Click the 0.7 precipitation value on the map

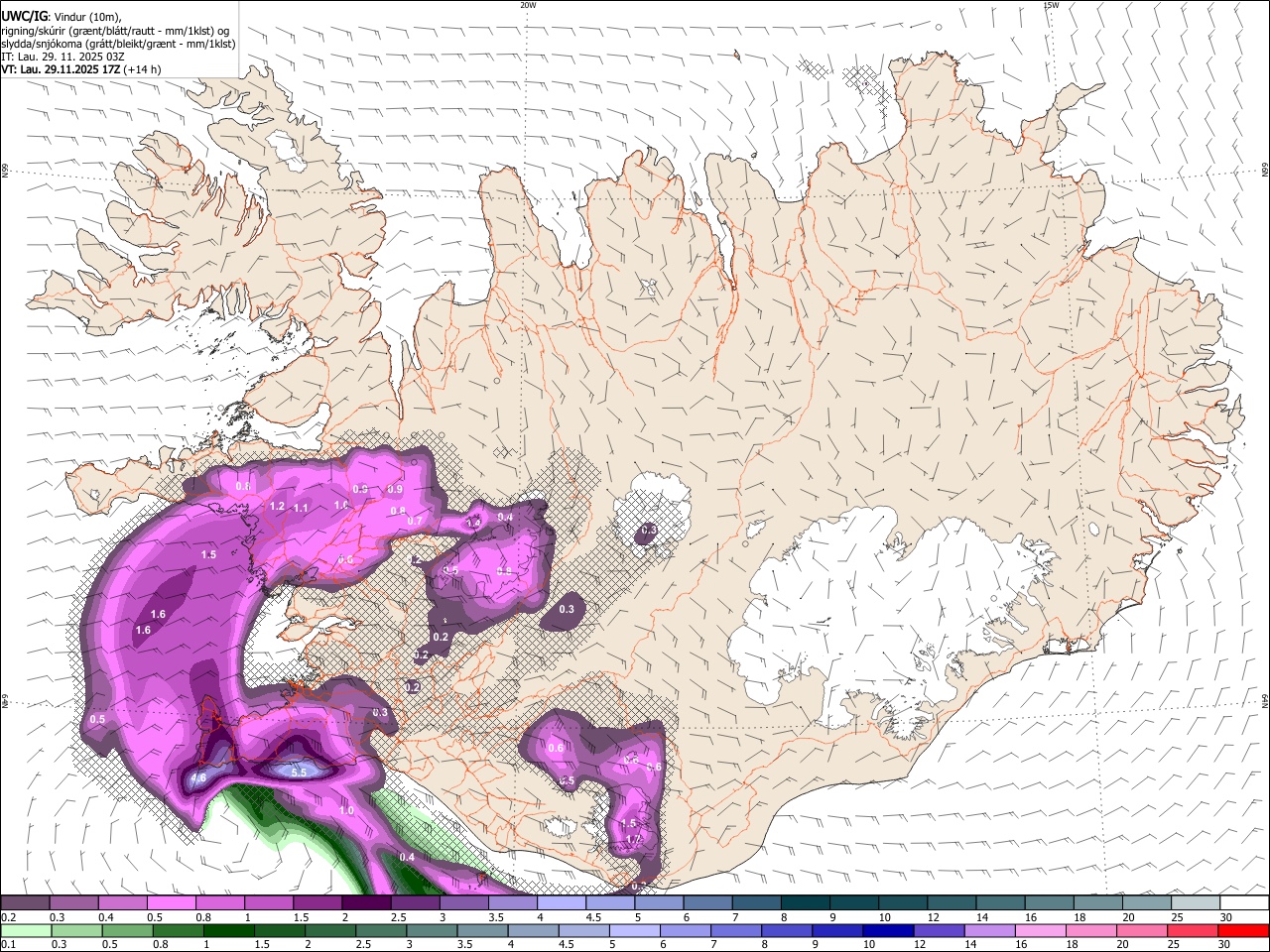[x=415, y=521]
